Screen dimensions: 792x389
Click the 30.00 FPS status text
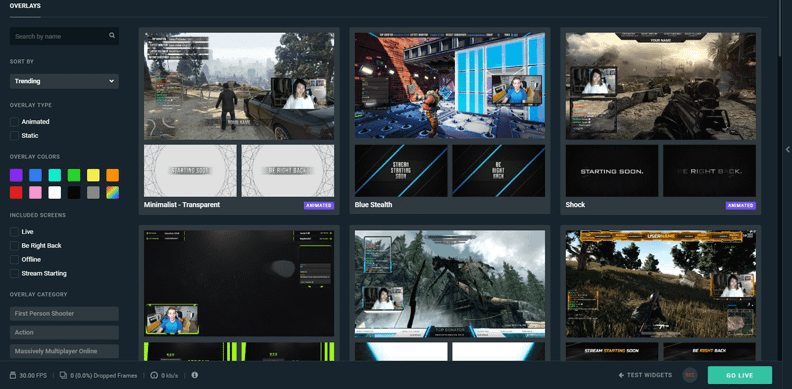33,376
